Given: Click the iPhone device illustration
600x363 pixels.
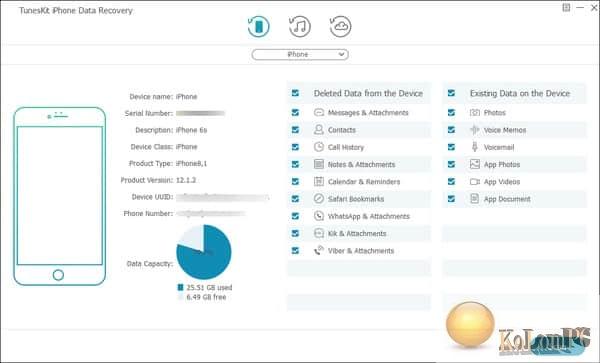Looking at the screenshot, I should pos(59,196).
